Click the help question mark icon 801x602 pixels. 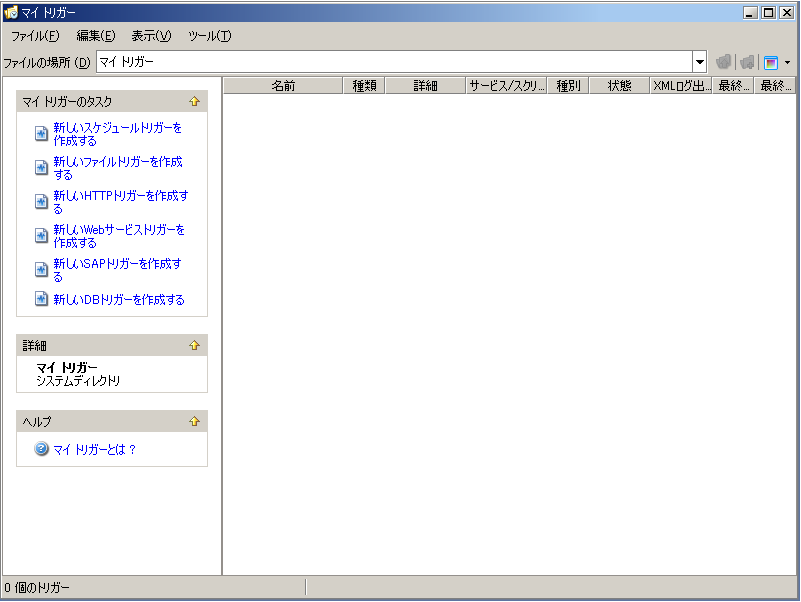42,449
